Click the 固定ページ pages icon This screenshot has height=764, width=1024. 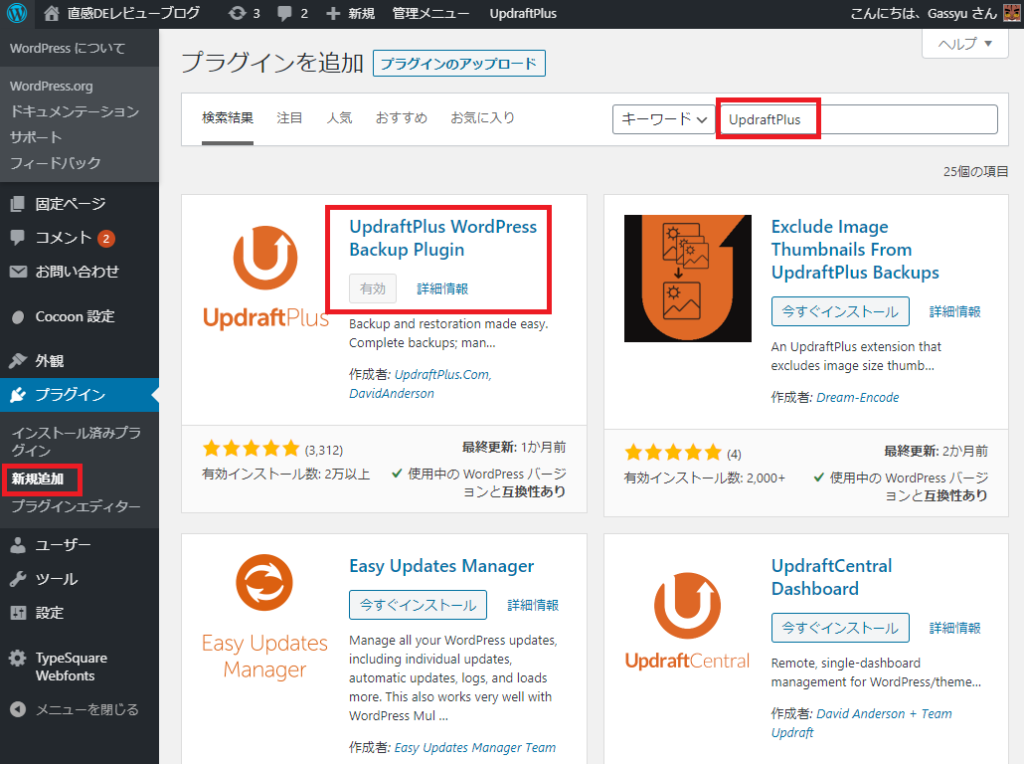click(18, 204)
